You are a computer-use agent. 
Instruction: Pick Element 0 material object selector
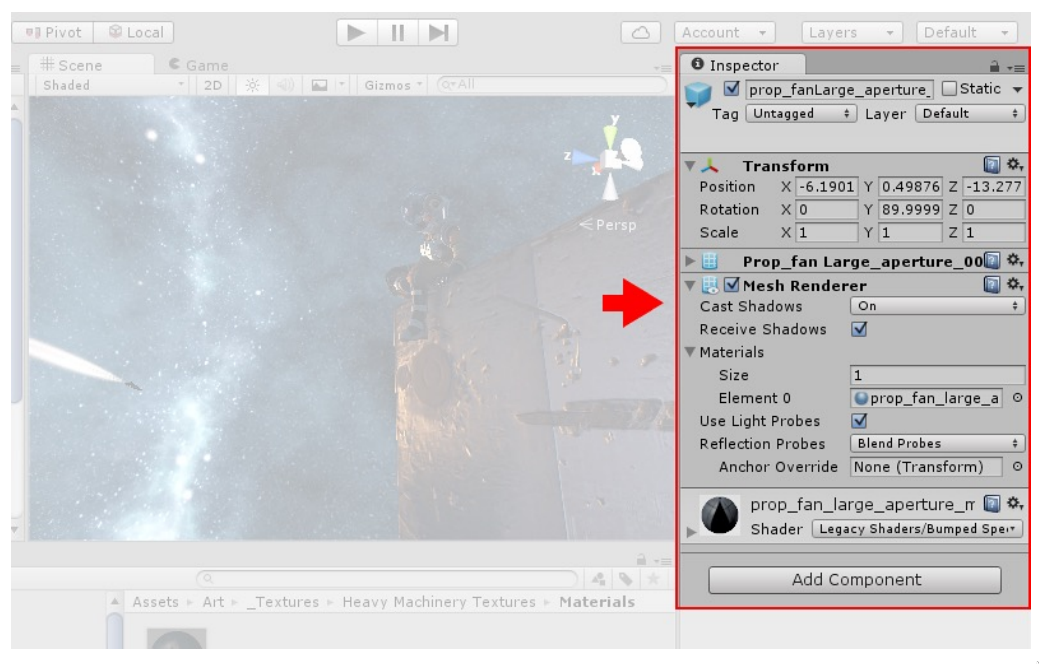pos(1017,398)
